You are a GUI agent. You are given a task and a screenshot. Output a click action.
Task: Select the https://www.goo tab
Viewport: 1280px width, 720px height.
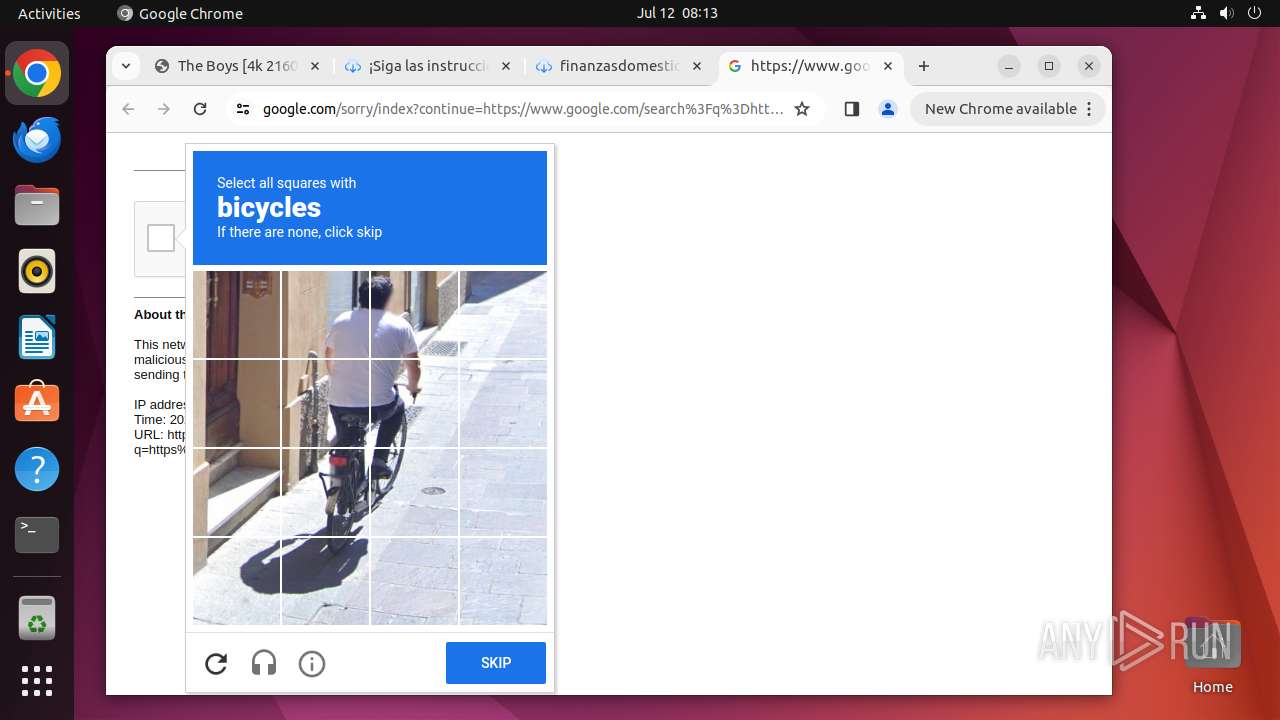[x=810, y=66]
